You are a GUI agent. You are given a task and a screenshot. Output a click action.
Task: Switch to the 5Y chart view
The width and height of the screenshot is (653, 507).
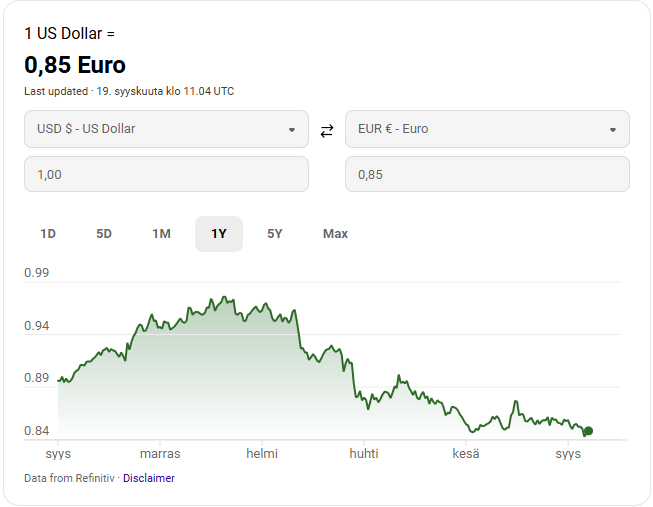275,234
